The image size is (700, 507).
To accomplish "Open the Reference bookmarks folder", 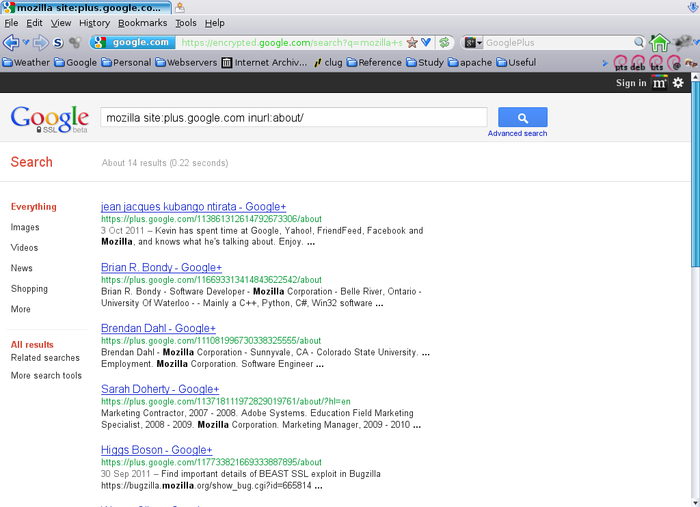I will point(374,62).
